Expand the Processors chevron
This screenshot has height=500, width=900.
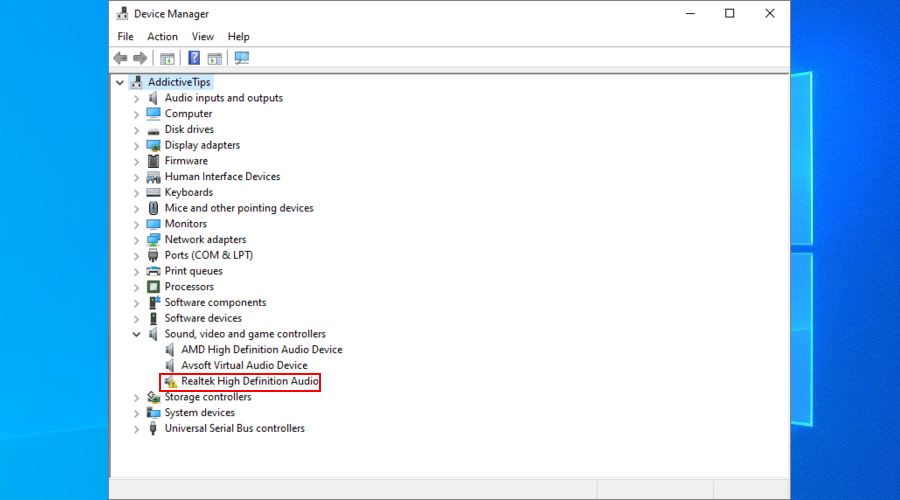click(136, 287)
